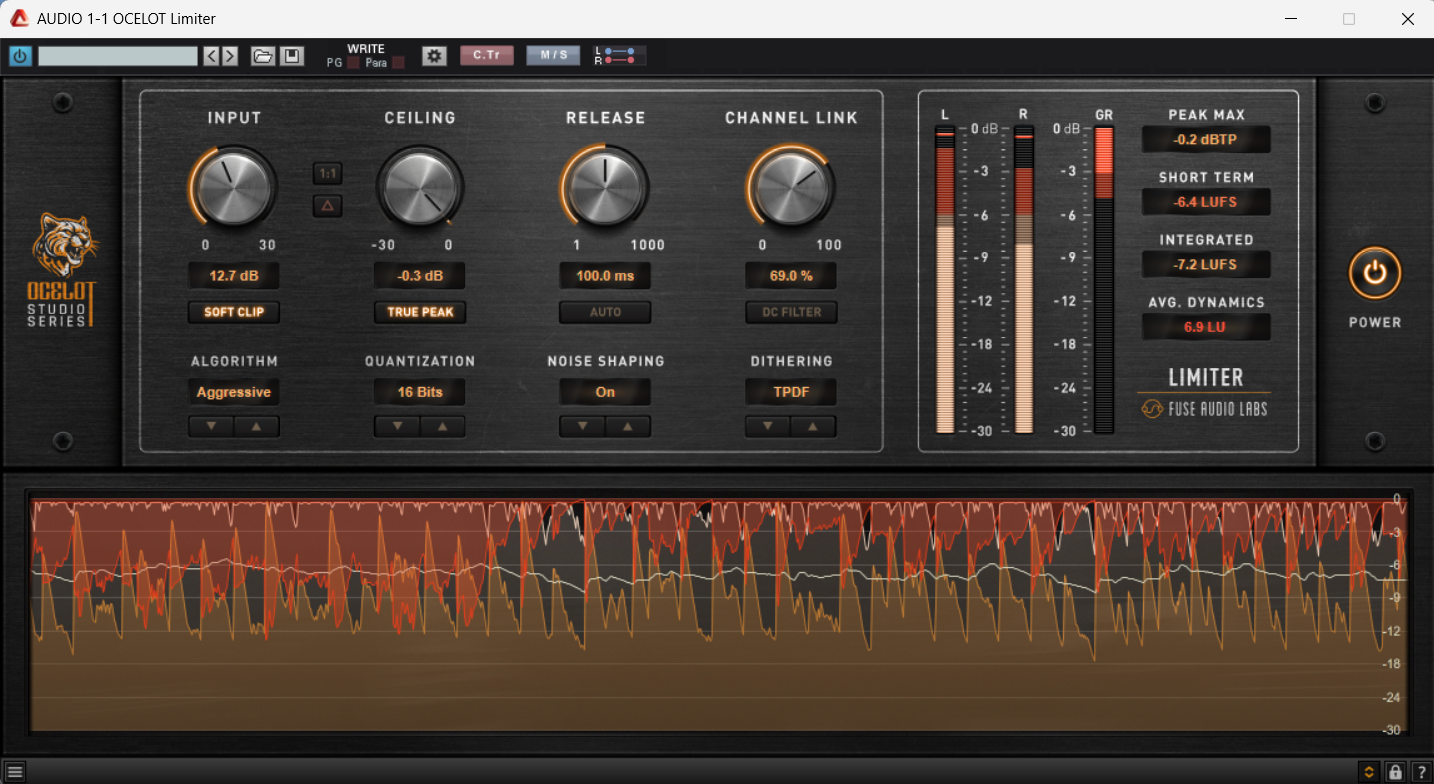1434x784 pixels.
Task: Click the release value field 100.0 ms
Action: click(x=605, y=276)
